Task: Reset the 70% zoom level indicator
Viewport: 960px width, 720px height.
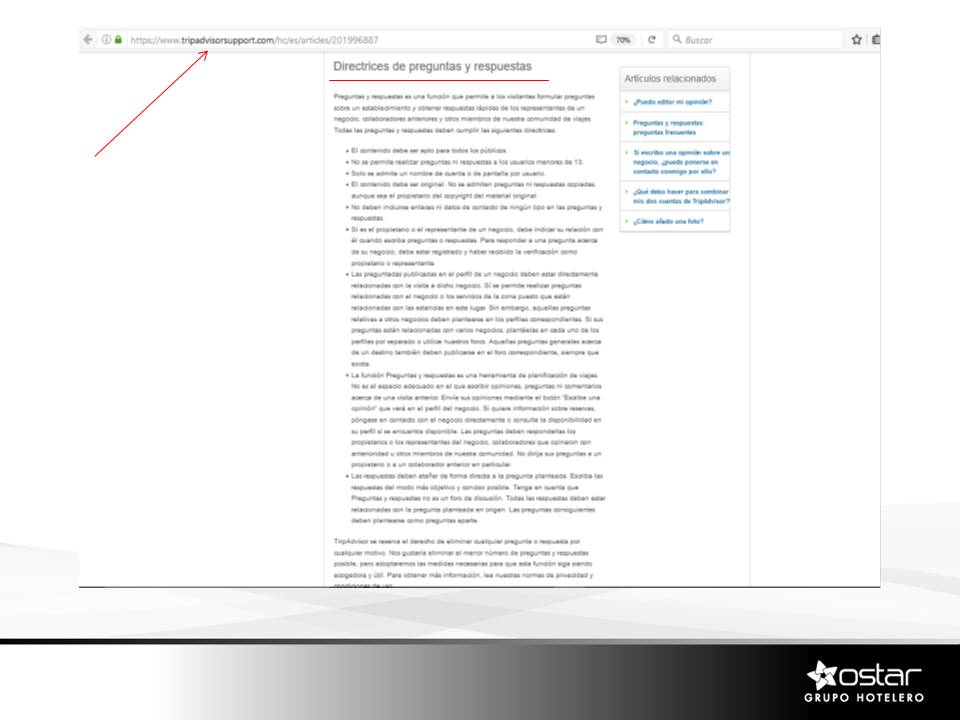Action: coord(623,40)
